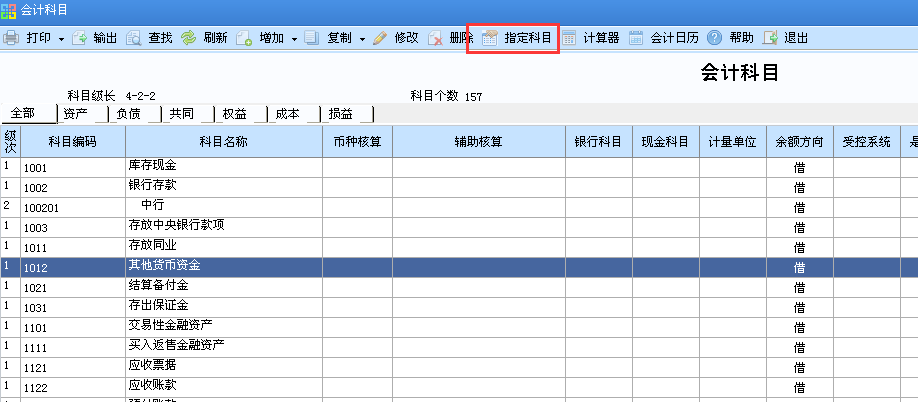Click the 帮助 (Help) question icon

(715, 38)
